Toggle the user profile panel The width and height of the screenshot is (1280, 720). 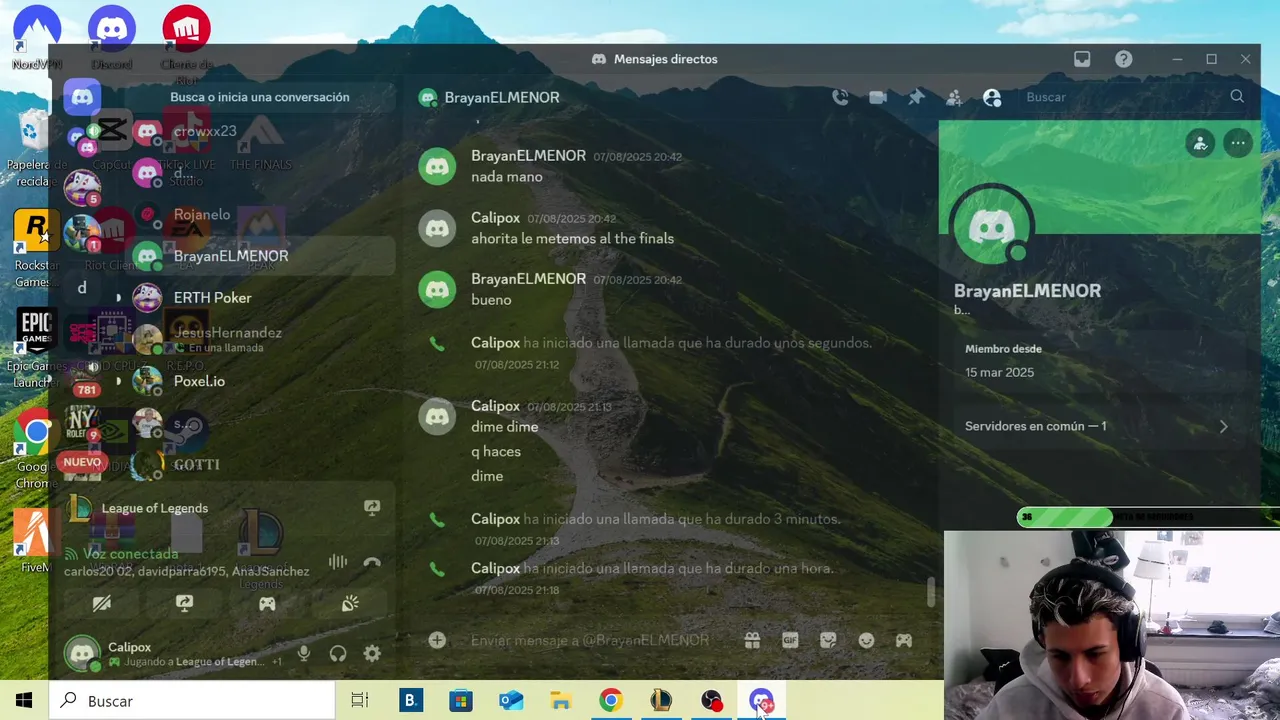(992, 97)
